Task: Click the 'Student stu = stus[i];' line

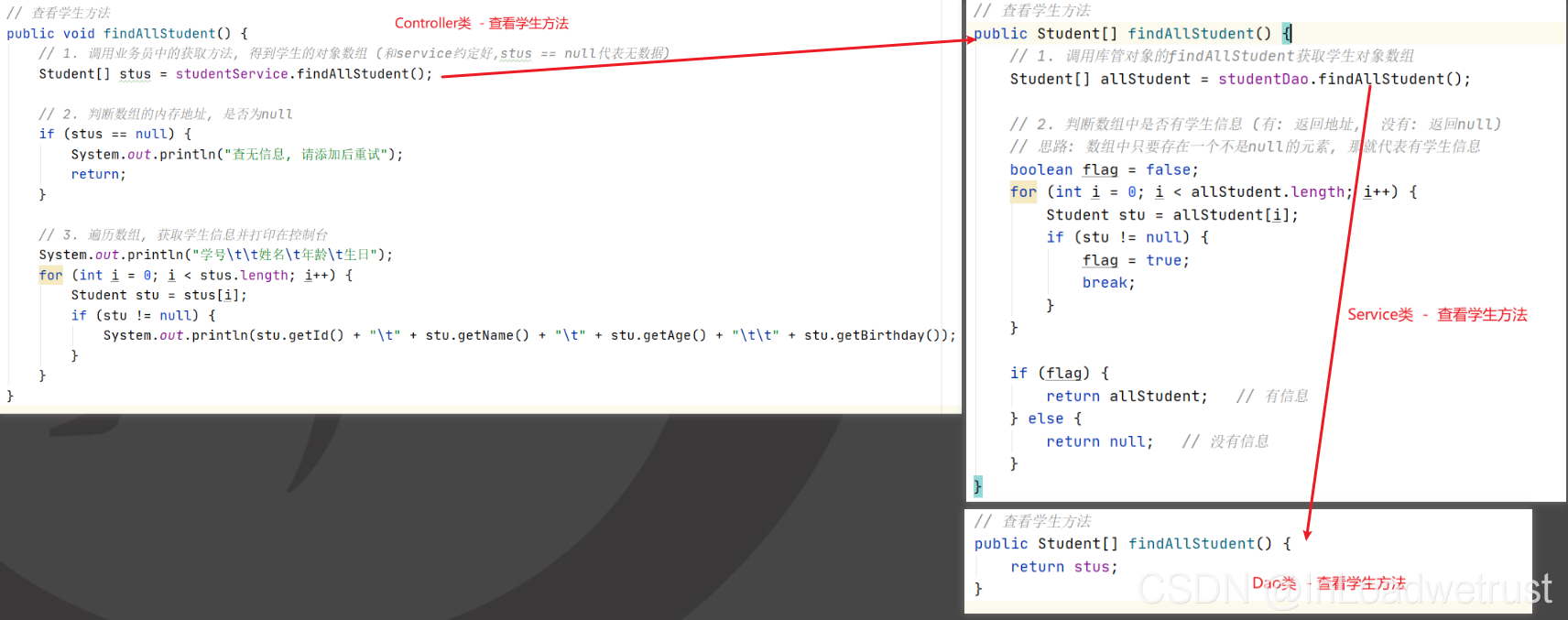Action: [159, 295]
